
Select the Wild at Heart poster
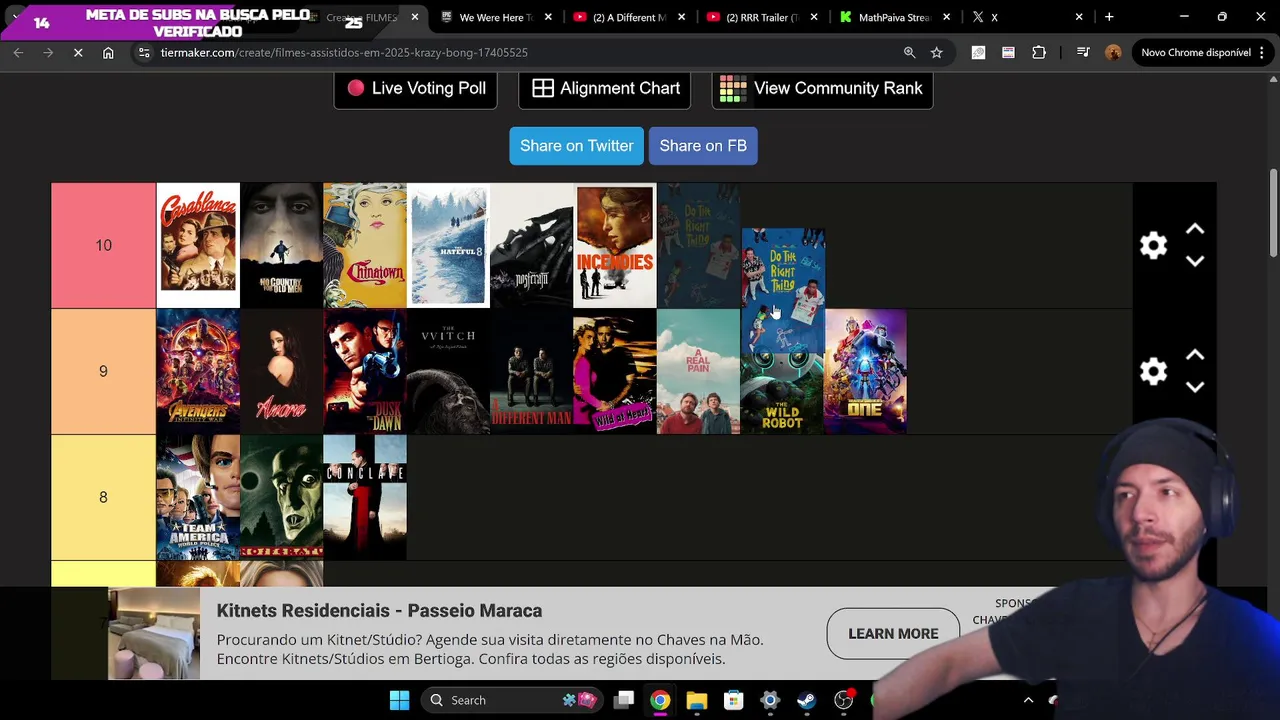[615, 371]
